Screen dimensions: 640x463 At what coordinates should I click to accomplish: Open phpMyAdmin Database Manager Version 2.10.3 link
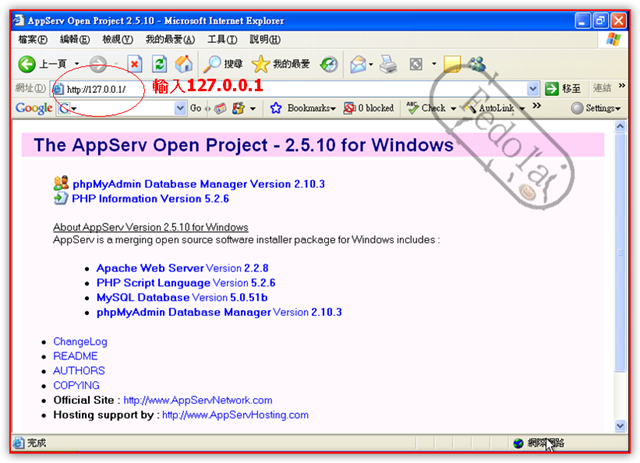click(198, 184)
